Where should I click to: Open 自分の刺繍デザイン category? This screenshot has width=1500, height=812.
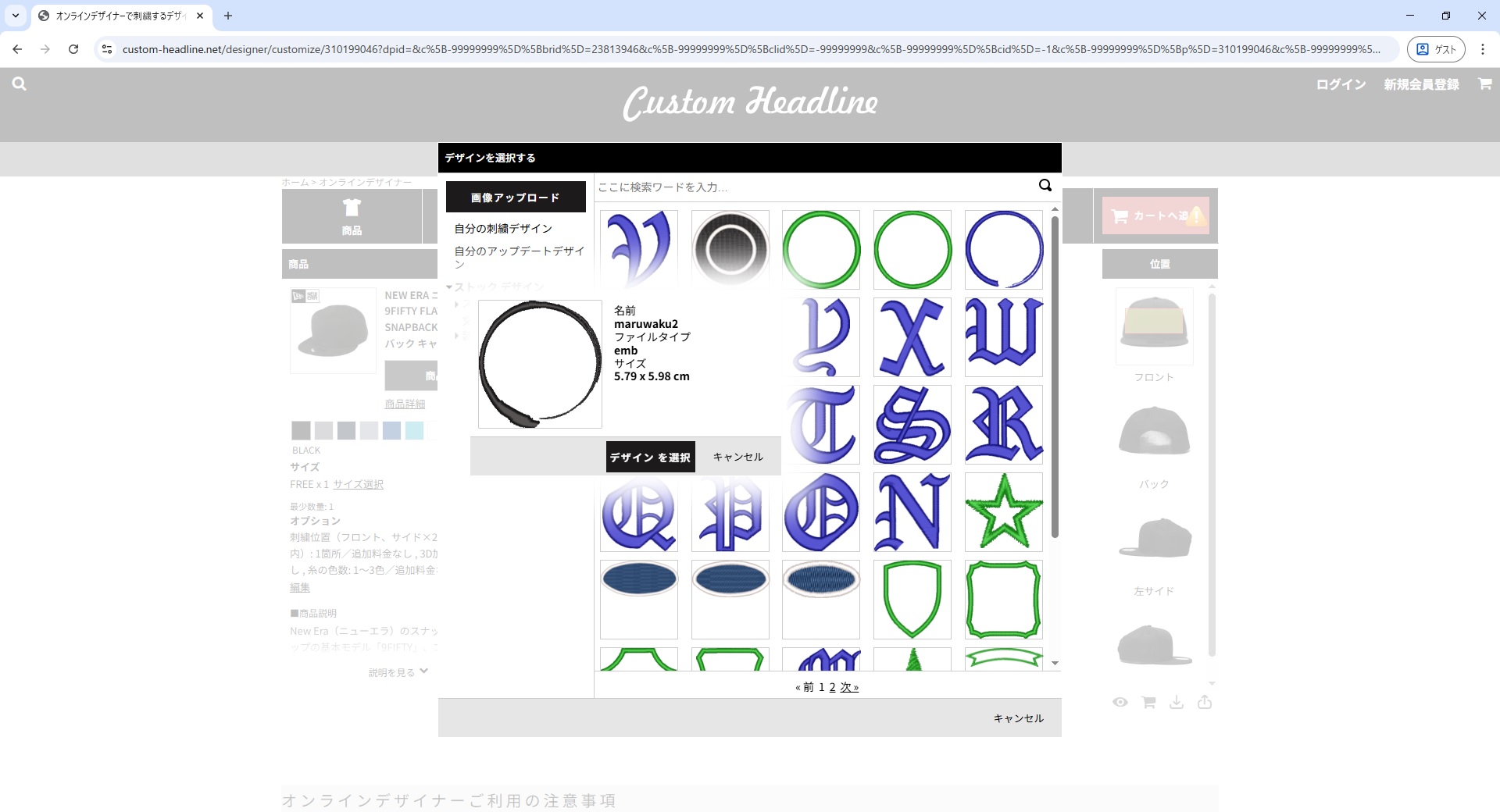tap(503, 229)
